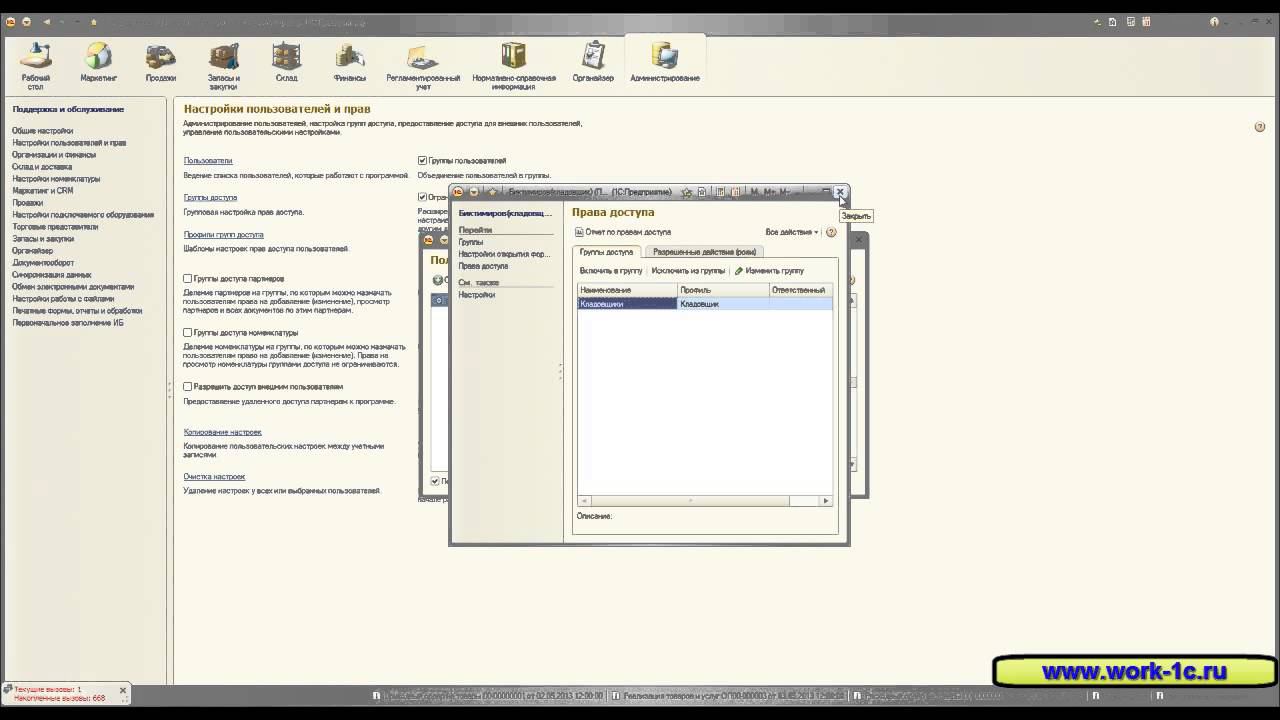Close the Текущие вызовы status panel
1280x720 pixels.
(x=123, y=690)
